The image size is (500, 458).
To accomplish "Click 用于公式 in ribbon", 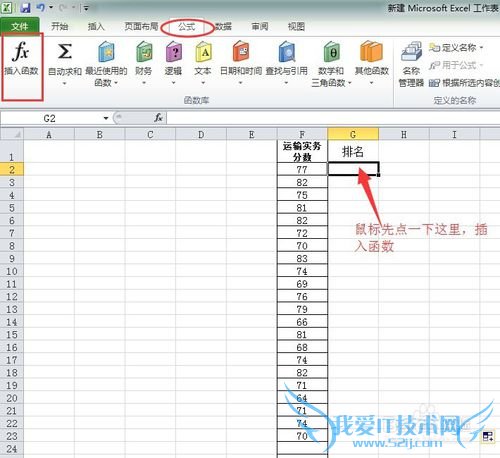I will point(456,65).
